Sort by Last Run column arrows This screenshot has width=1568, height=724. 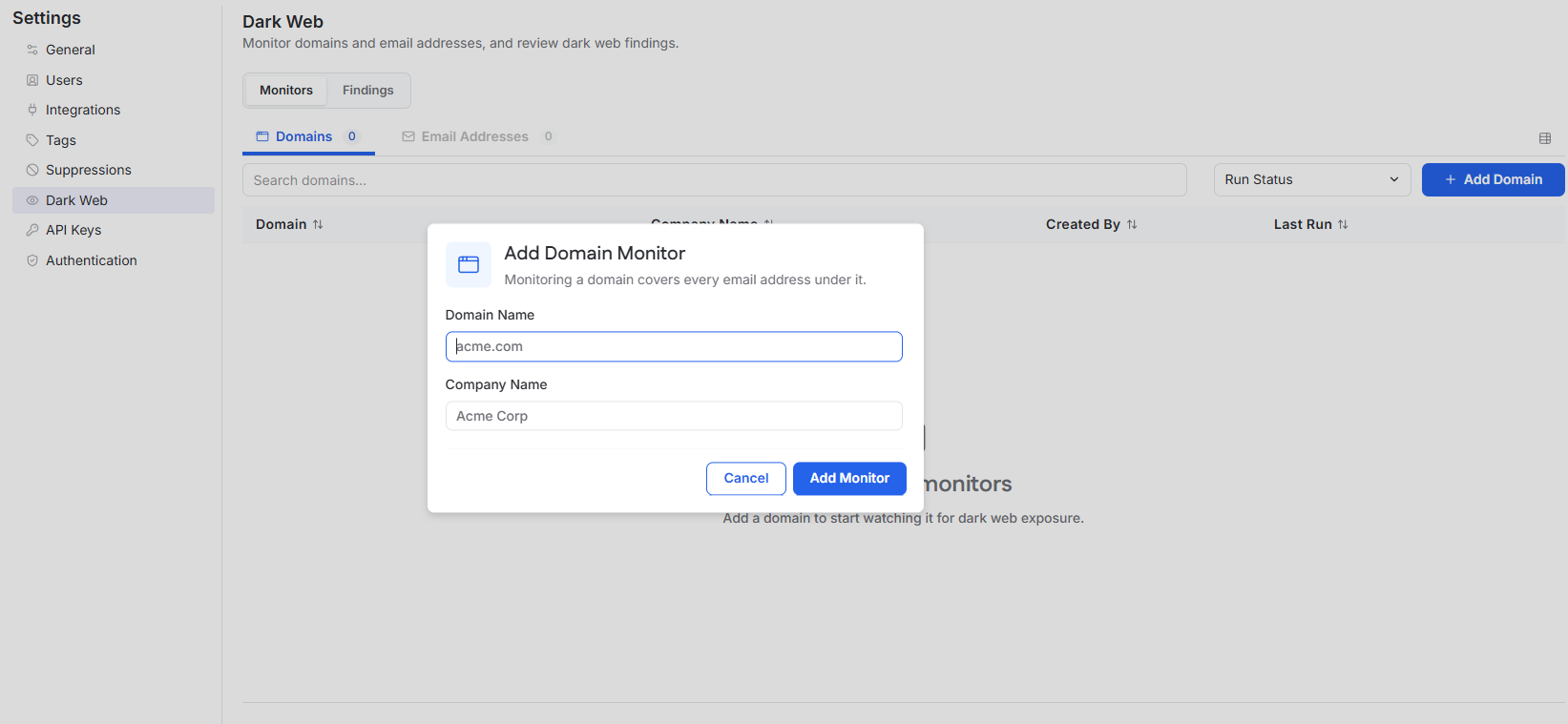(x=1343, y=224)
